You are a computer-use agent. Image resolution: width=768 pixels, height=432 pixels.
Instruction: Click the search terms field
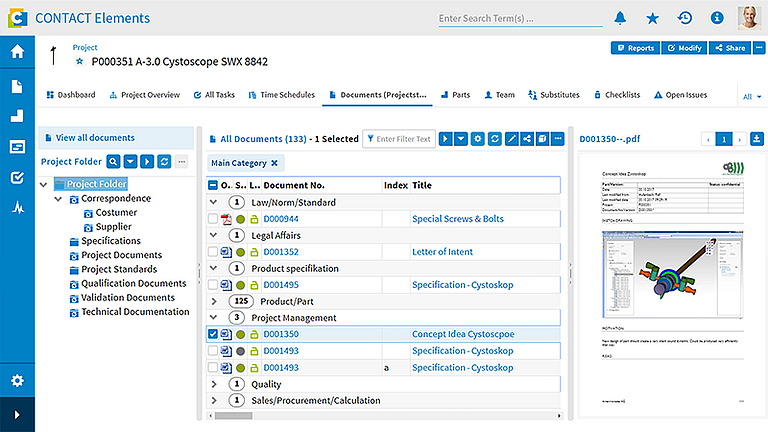pyautogui.click(x=520, y=19)
